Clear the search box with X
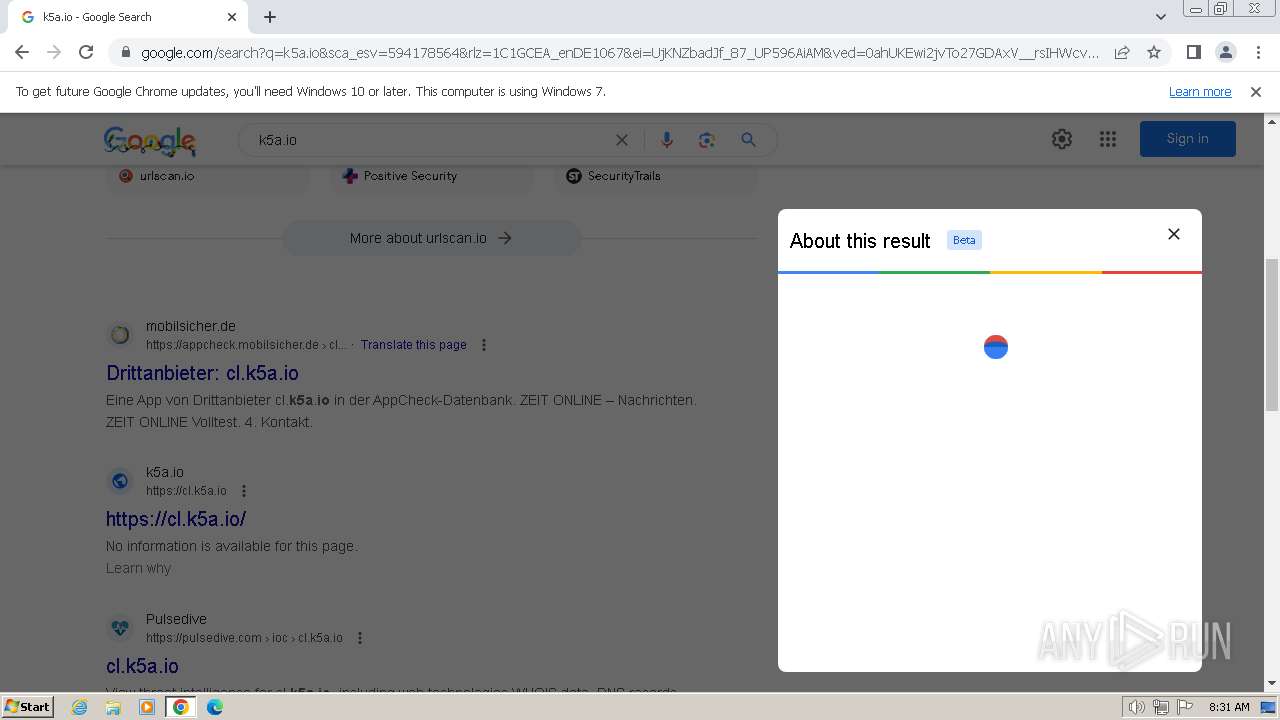The width and height of the screenshot is (1280, 720). pos(622,140)
